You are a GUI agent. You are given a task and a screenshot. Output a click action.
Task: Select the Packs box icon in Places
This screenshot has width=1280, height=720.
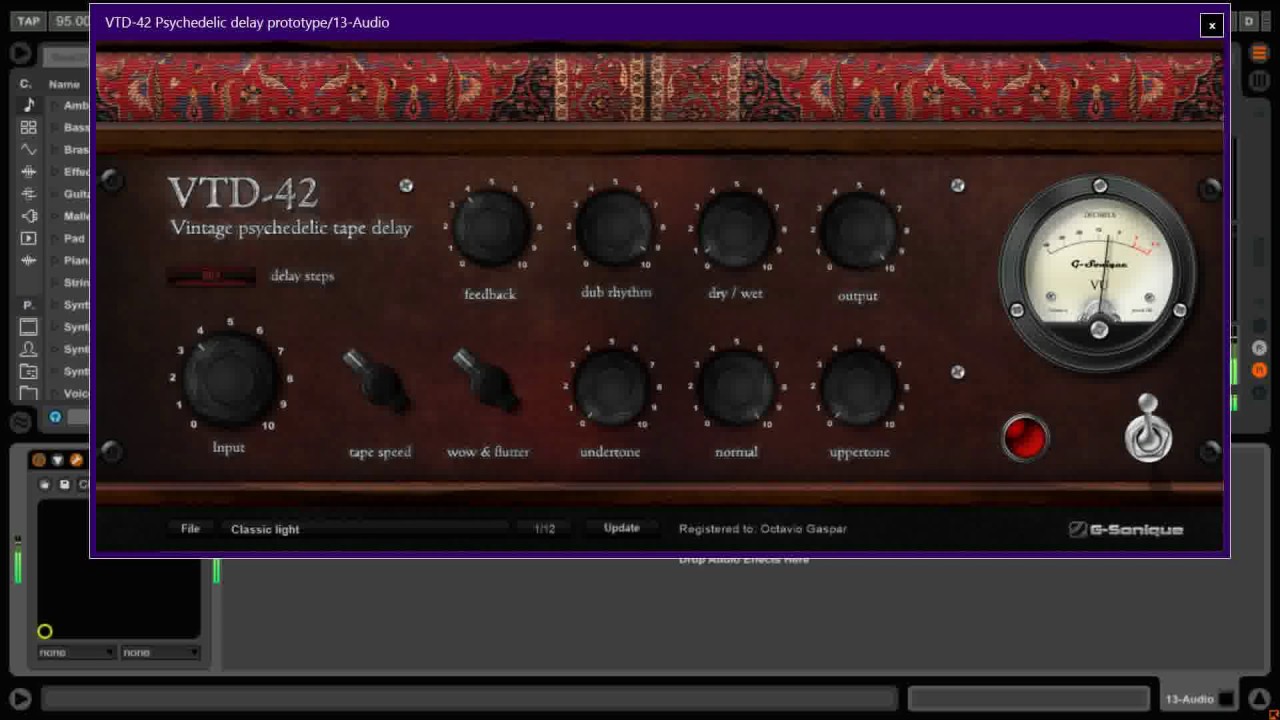point(28,327)
